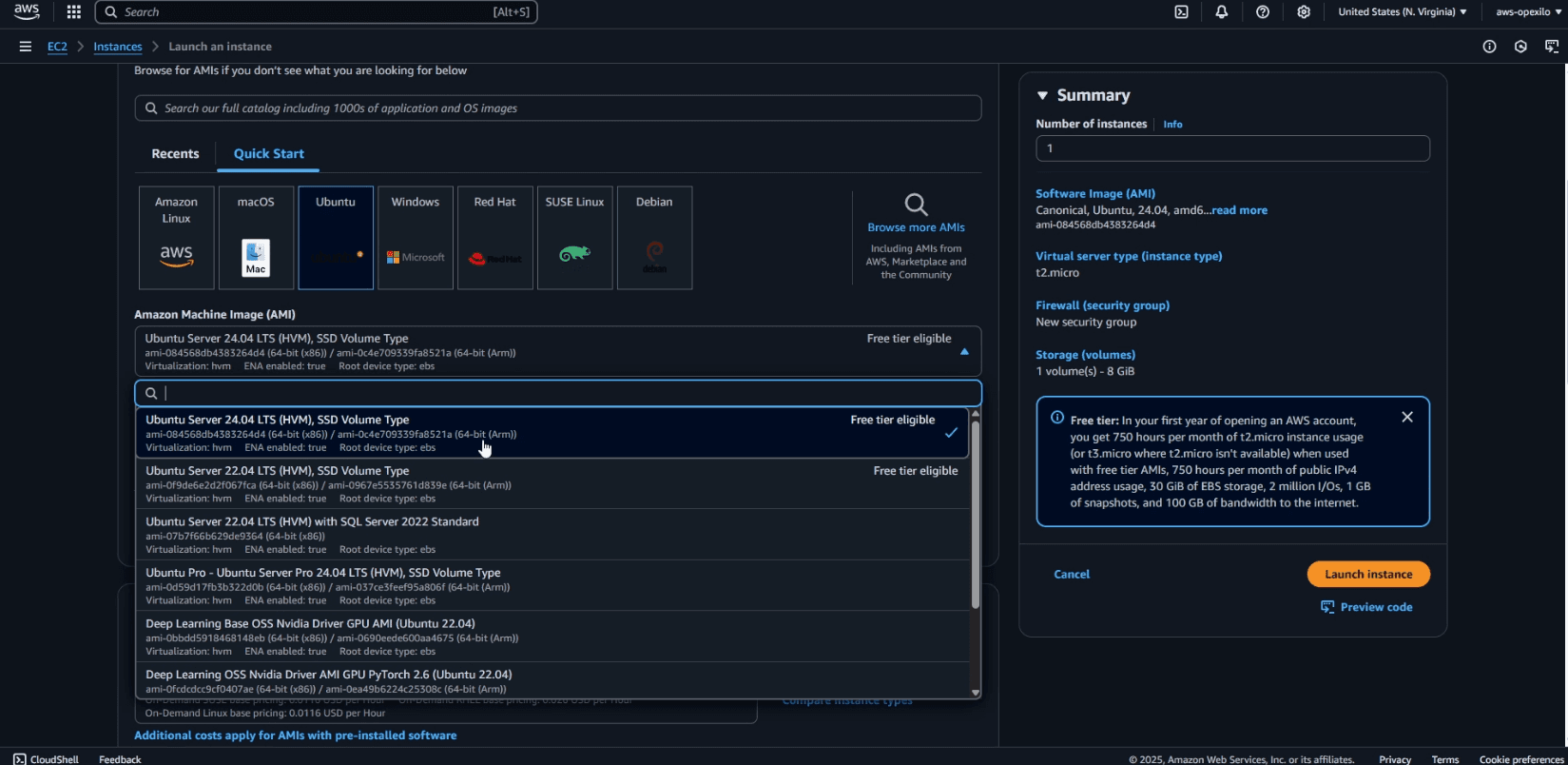Click the CloudShell icon in the footer
The height and width of the screenshot is (765, 1568).
20,759
